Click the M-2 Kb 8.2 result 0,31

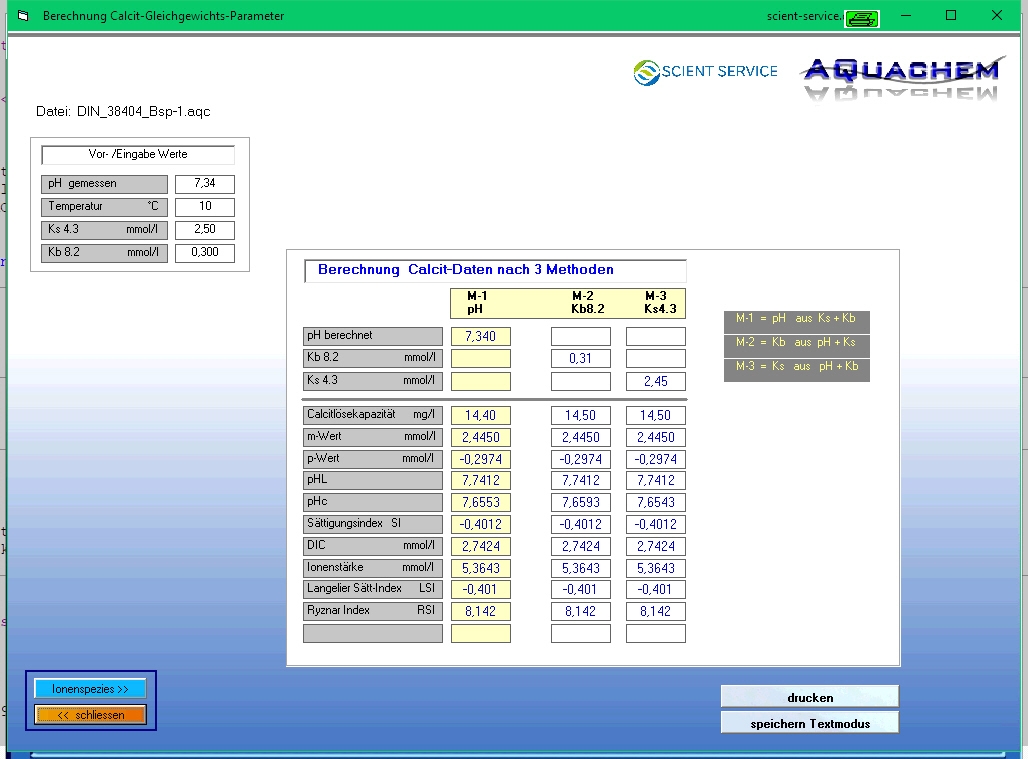click(x=580, y=359)
